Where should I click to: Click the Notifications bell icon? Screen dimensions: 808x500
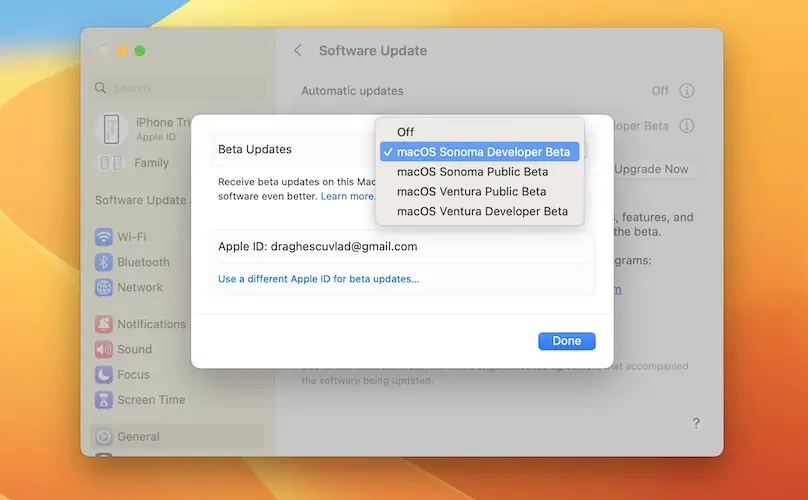(104, 324)
